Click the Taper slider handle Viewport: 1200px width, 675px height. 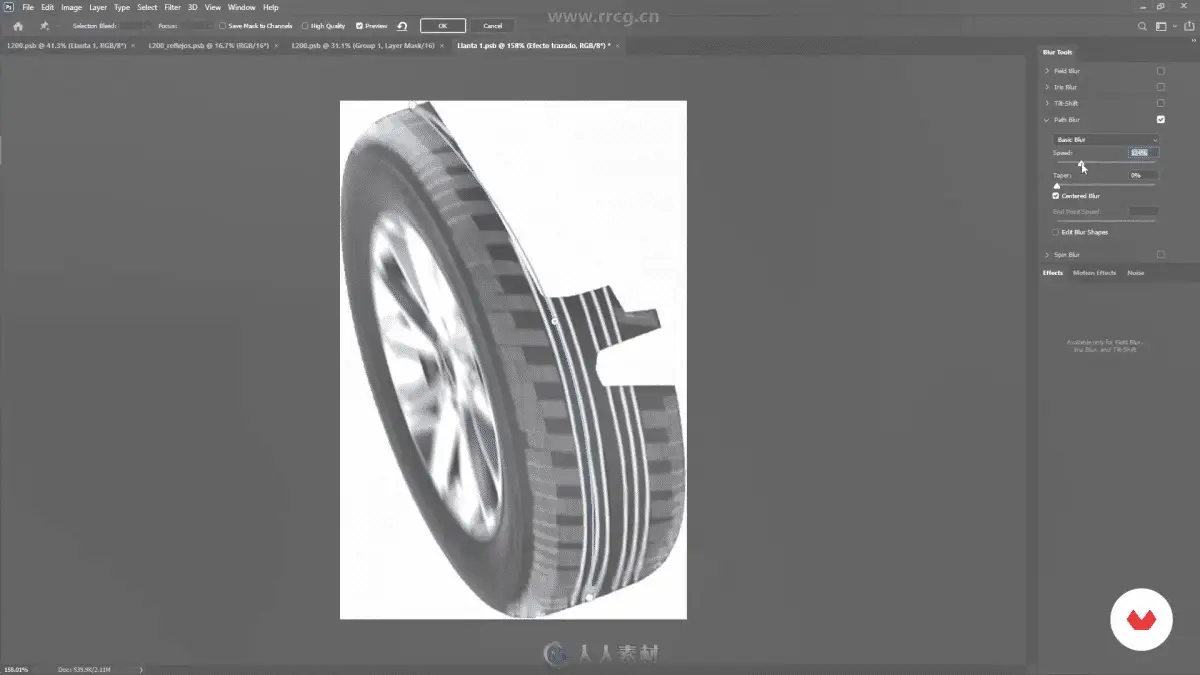click(1057, 186)
